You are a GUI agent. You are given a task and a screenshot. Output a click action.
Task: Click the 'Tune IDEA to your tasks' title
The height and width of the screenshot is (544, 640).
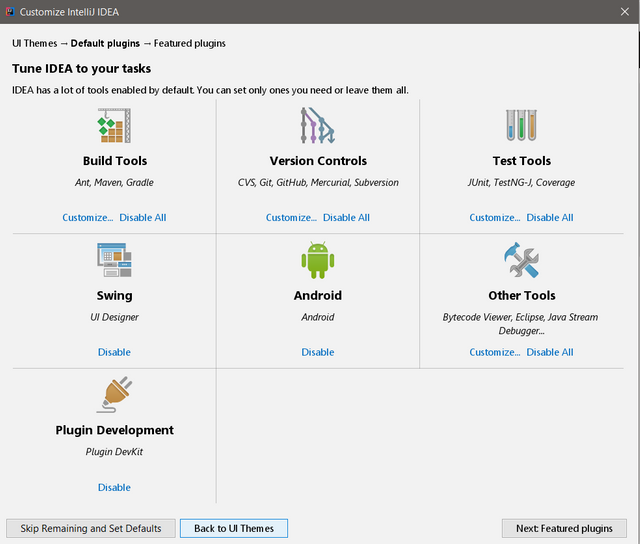pos(81,69)
